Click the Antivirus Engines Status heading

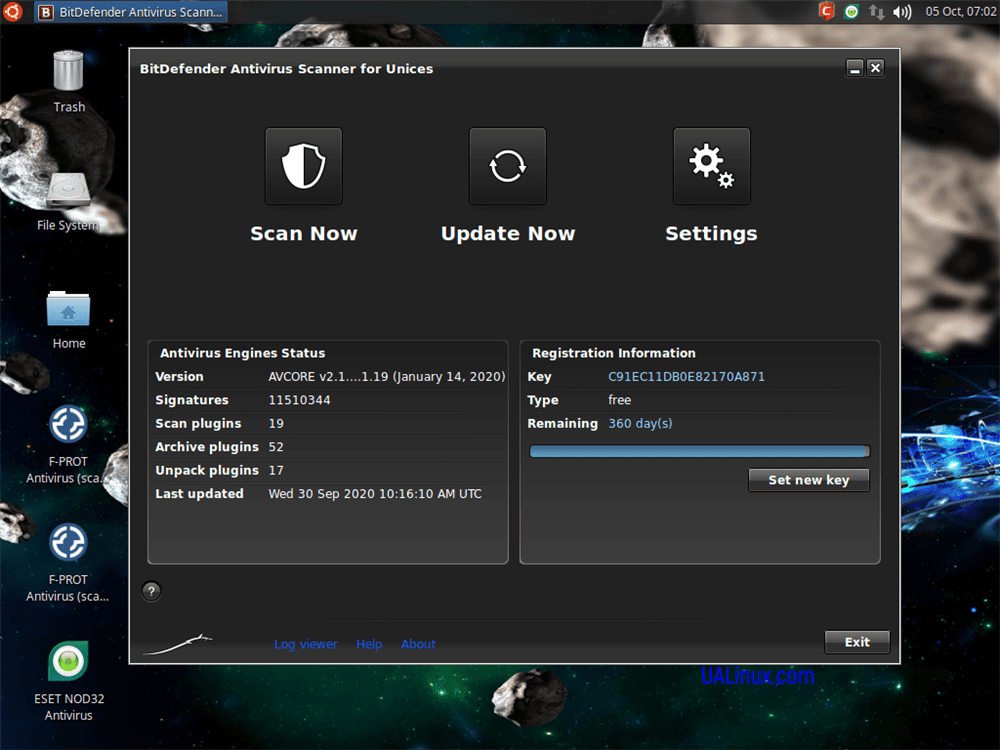click(x=242, y=353)
